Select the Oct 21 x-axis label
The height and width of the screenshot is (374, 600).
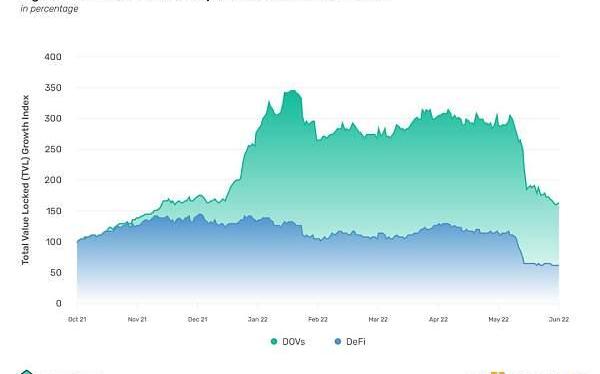[x=77, y=319]
